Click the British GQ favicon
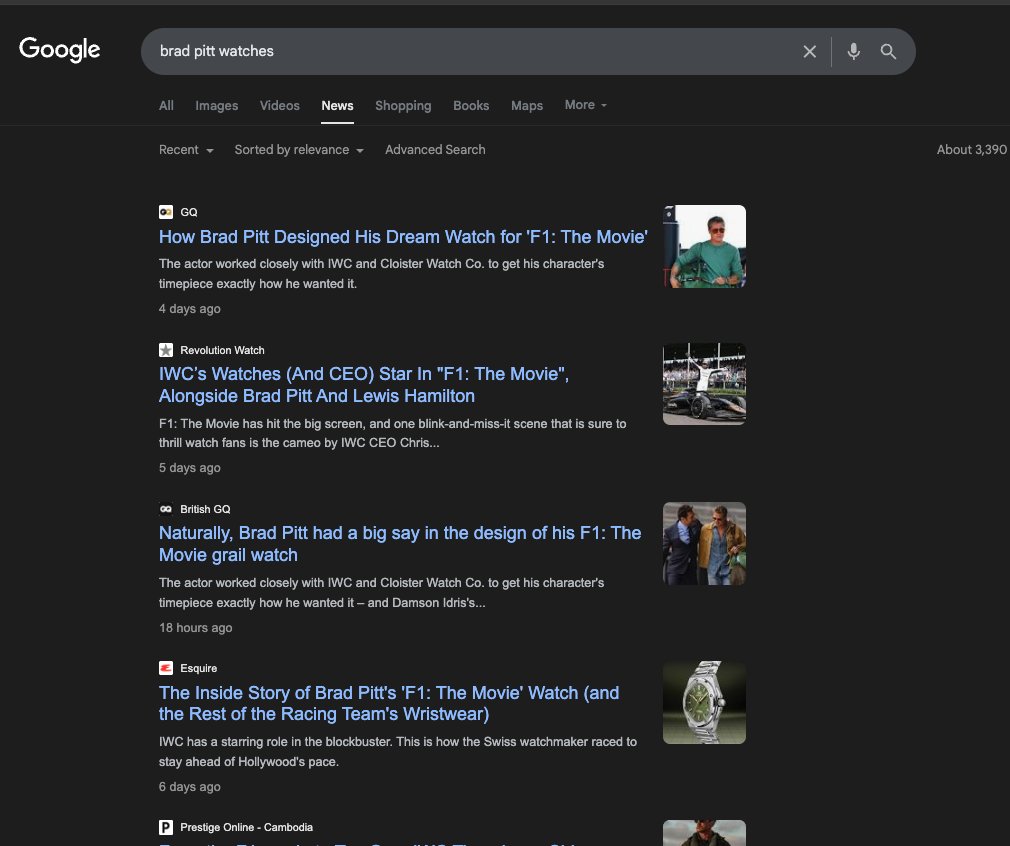The width and height of the screenshot is (1010, 846). tap(166, 509)
